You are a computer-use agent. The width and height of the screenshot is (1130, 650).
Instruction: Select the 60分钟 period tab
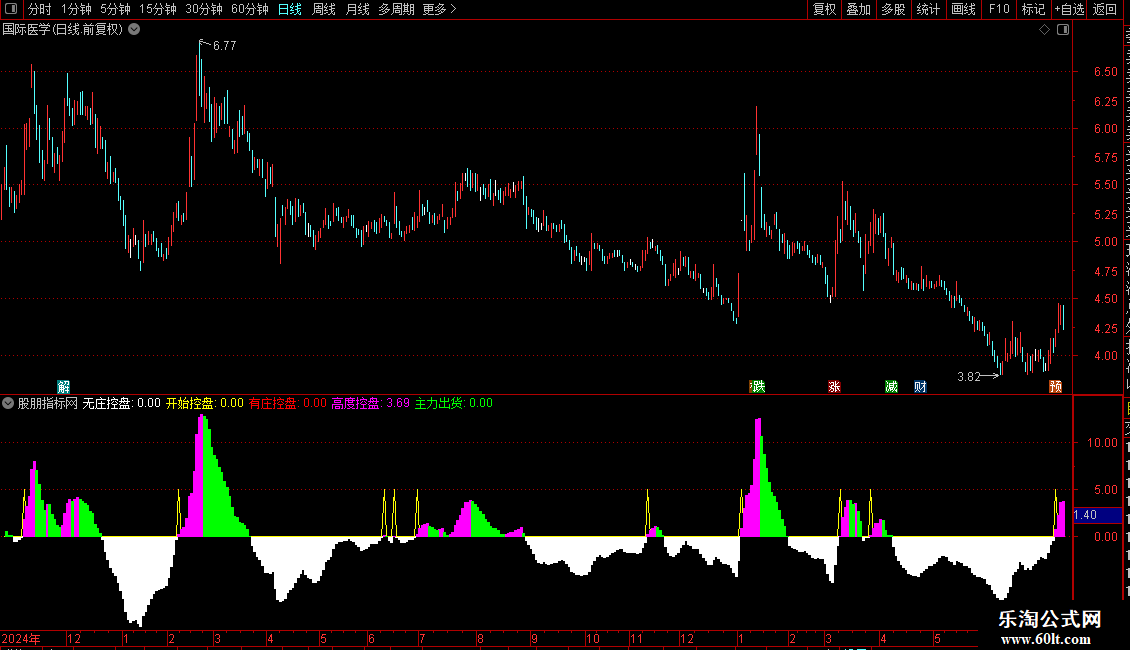click(x=250, y=9)
